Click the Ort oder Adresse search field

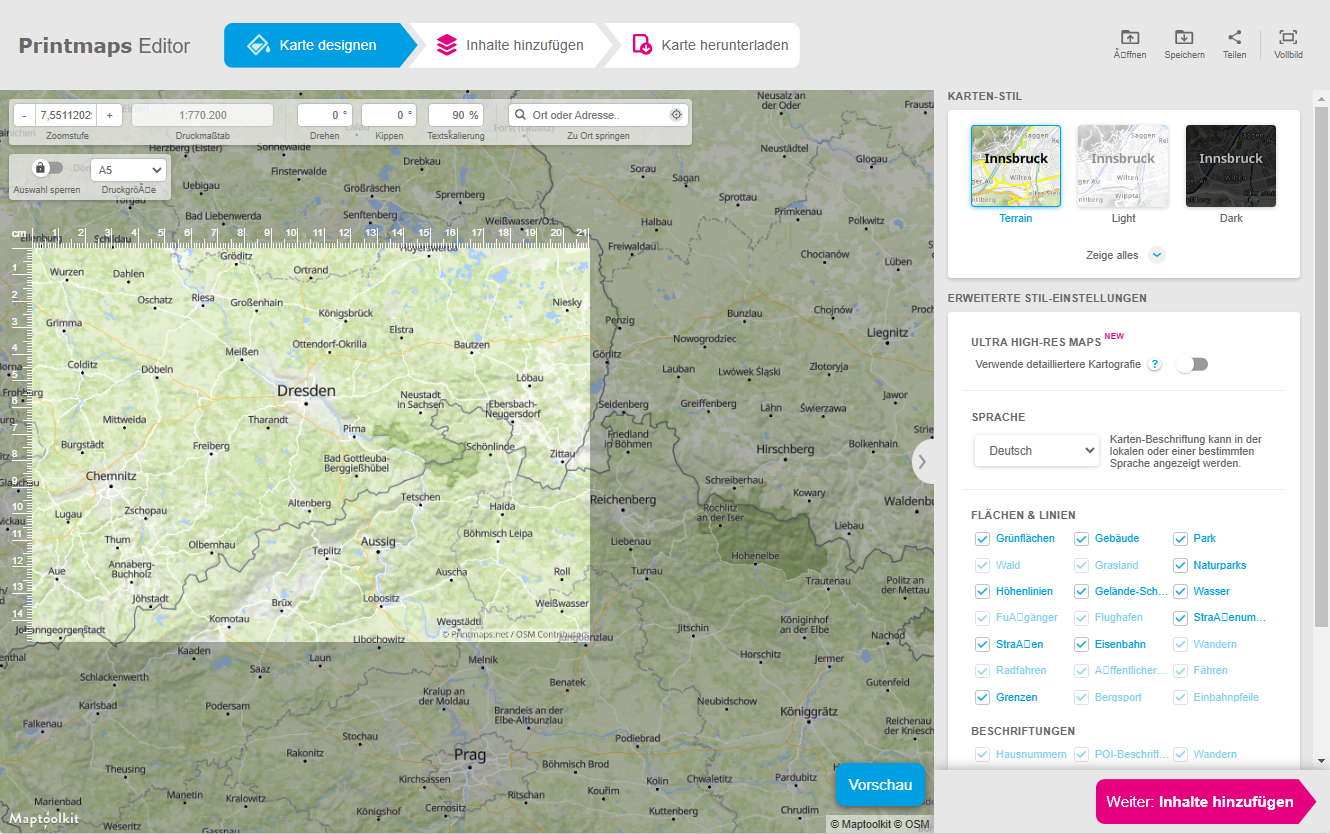click(598, 115)
